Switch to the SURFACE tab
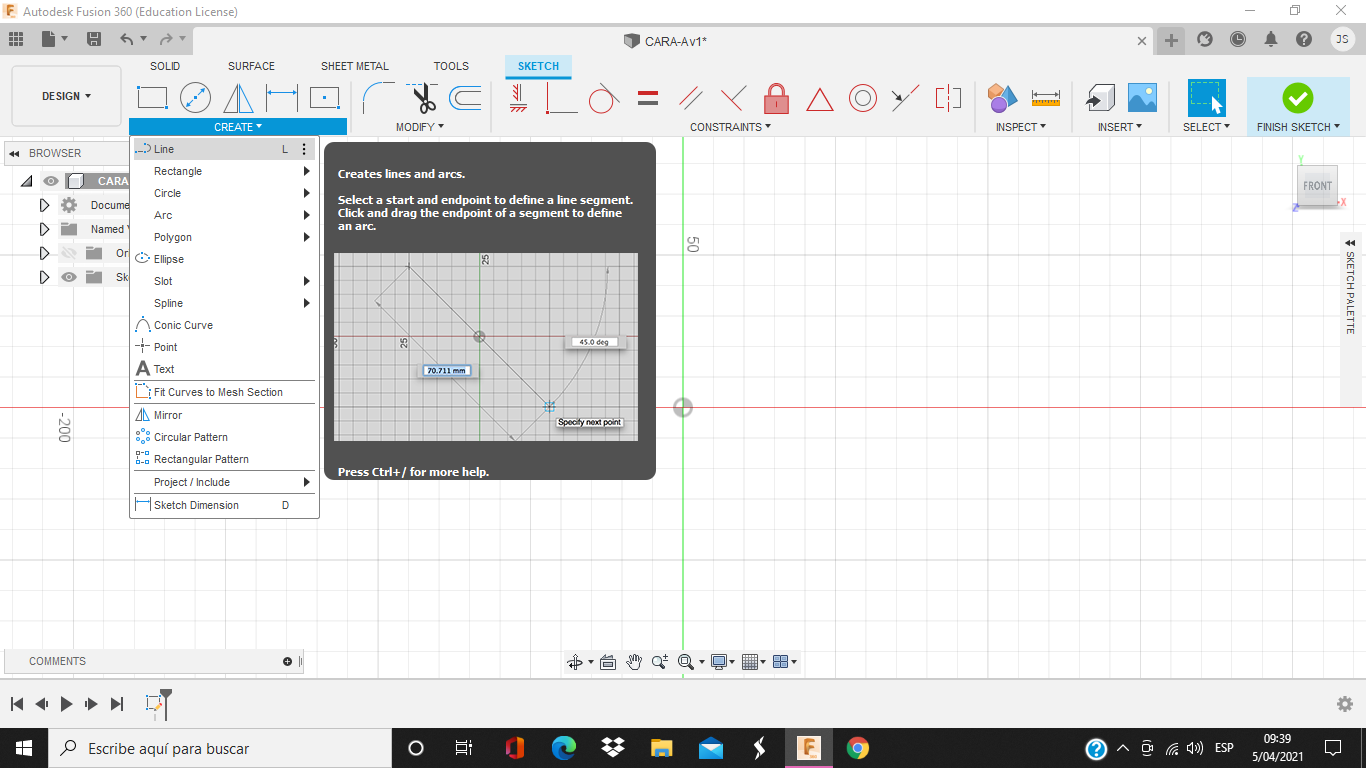The height and width of the screenshot is (768, 1366). (x=251, y=66)
